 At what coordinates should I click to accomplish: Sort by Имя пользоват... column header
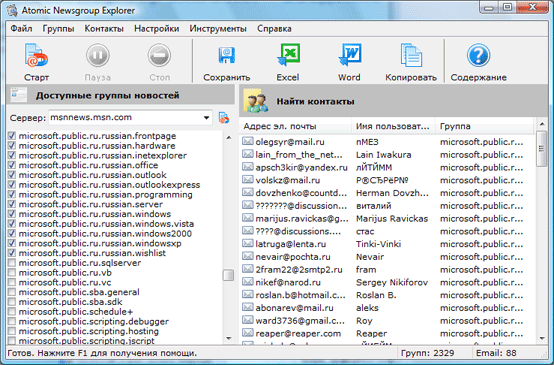[x=393, y=126]
